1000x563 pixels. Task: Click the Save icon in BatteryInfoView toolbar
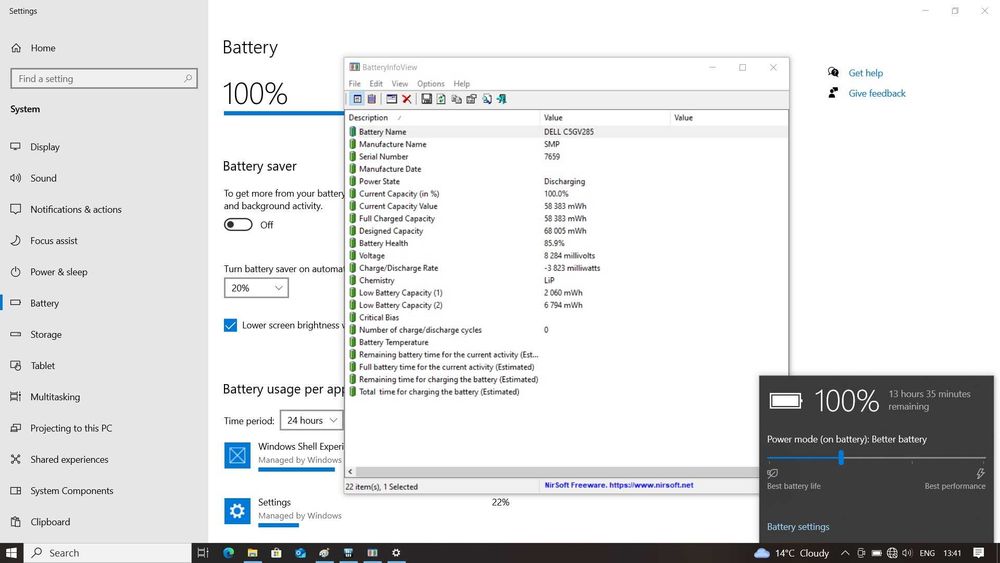pos(427,99)
